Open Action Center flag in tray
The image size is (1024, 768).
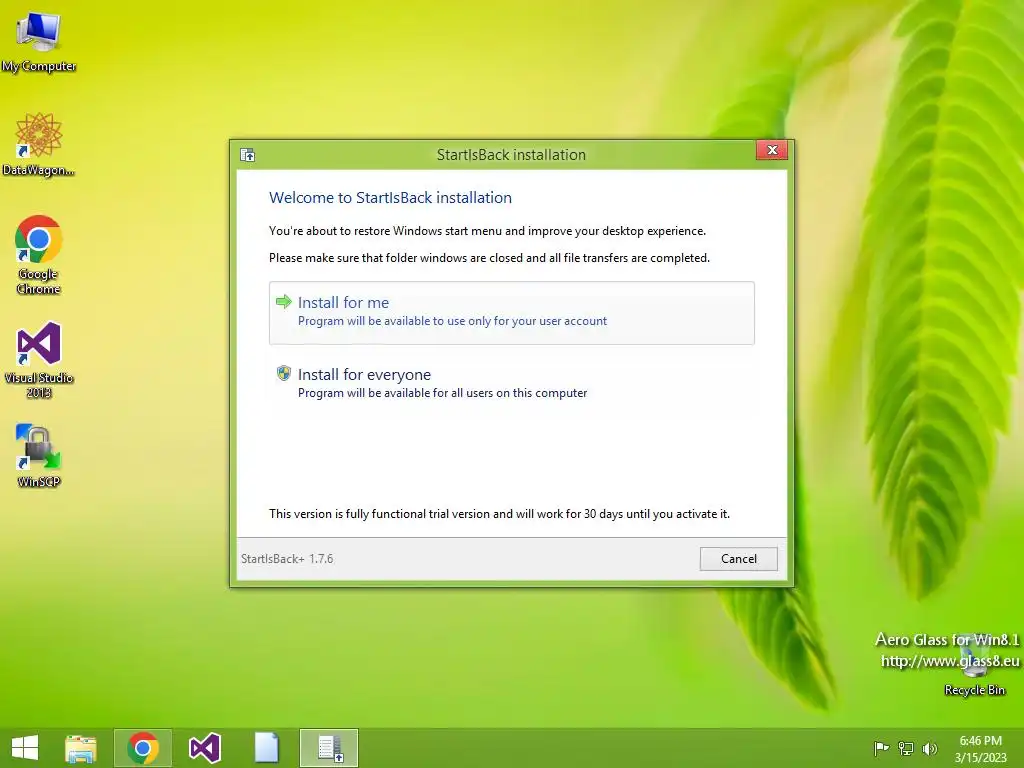coord(881,748)
